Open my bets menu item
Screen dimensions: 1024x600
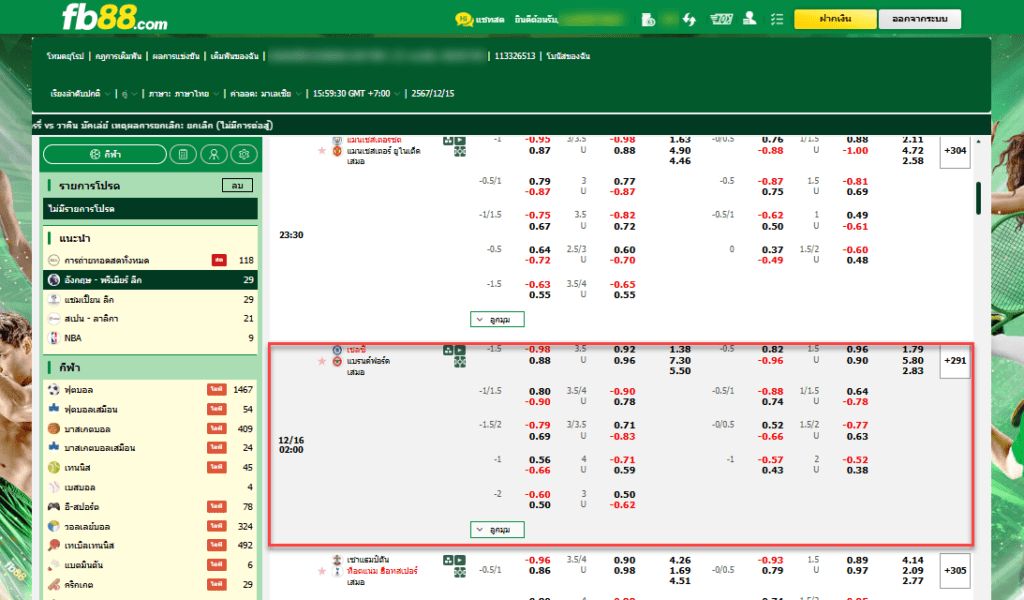pos(234,56)
